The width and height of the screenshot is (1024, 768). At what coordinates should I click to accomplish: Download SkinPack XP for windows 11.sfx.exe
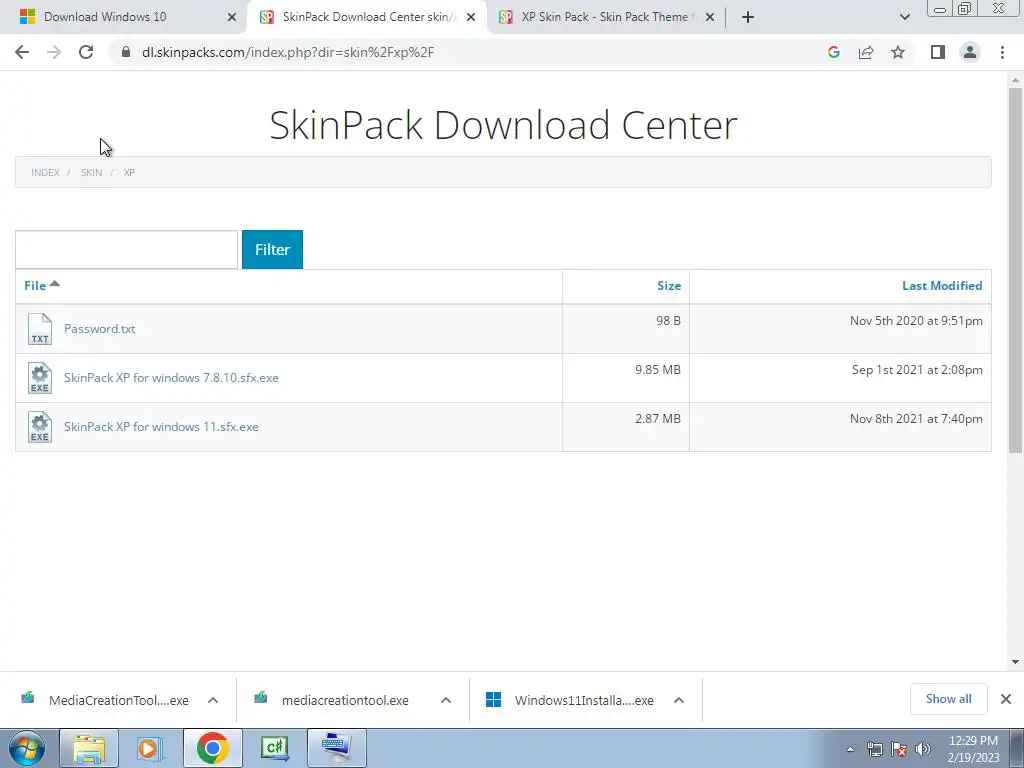point(161,426)
